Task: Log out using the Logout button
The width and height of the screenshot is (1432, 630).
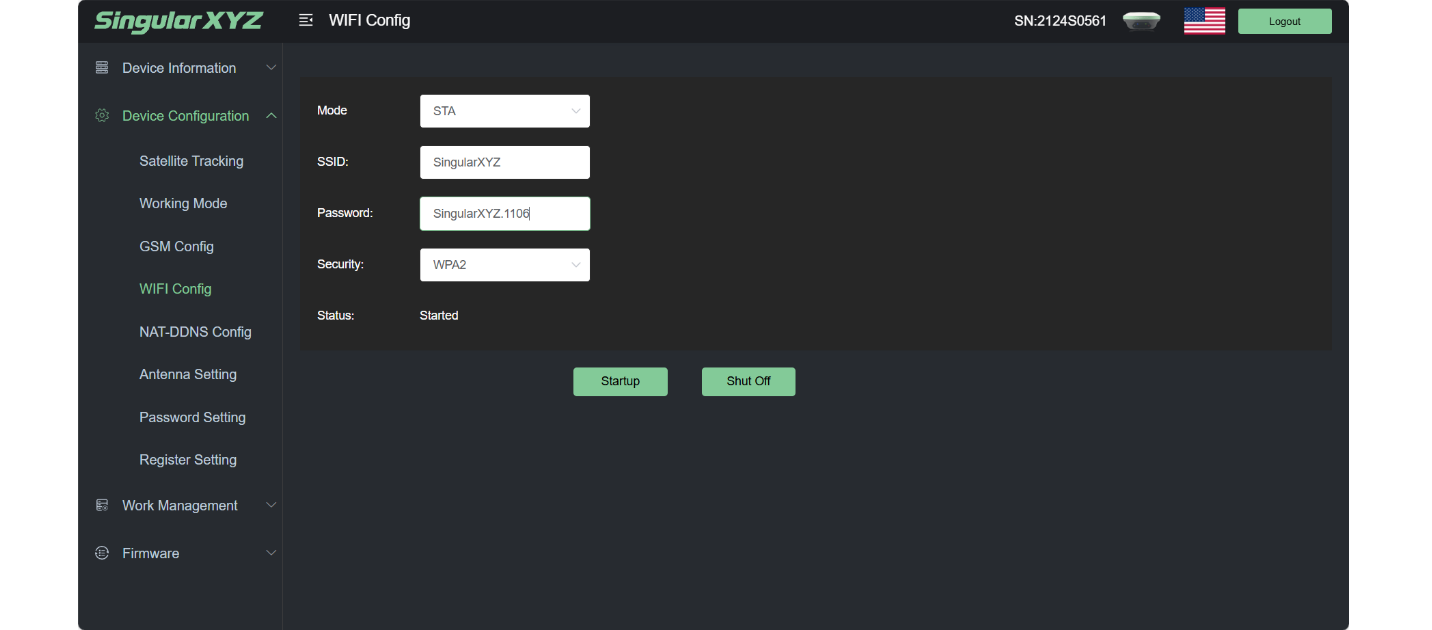Action: (1285, 21)
